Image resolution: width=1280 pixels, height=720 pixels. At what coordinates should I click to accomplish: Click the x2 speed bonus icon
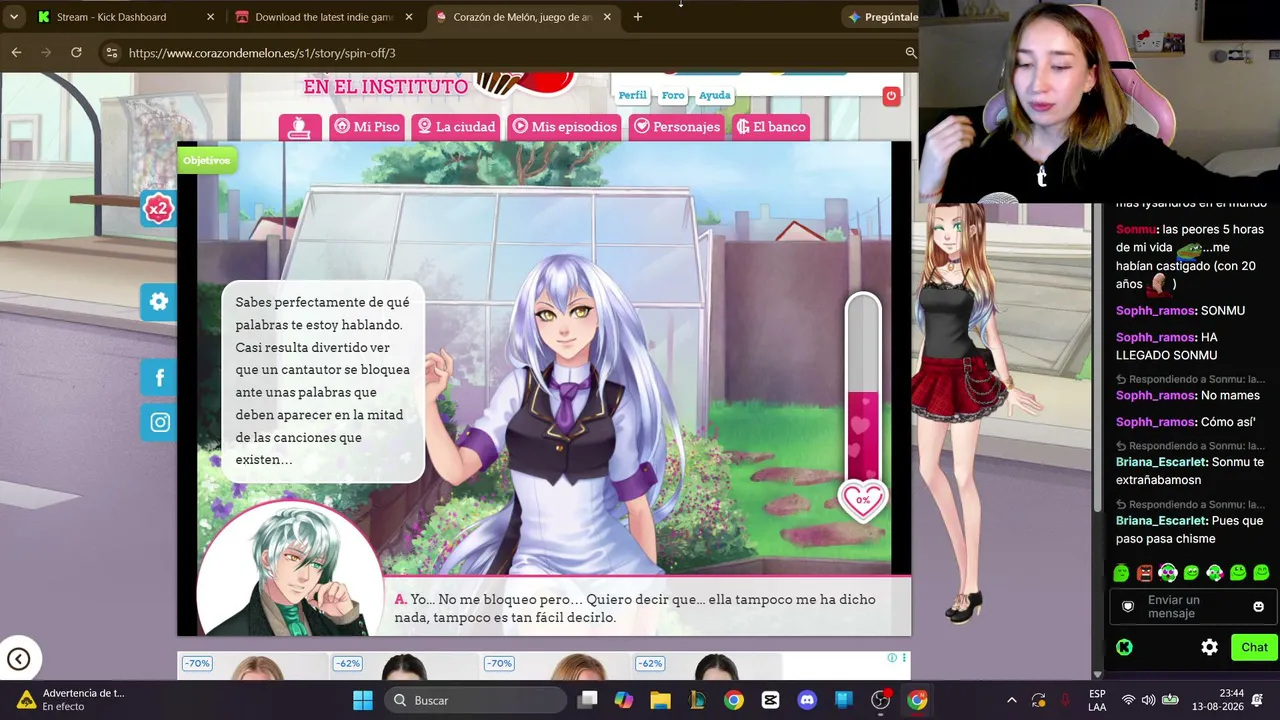[x=158, y=209]
